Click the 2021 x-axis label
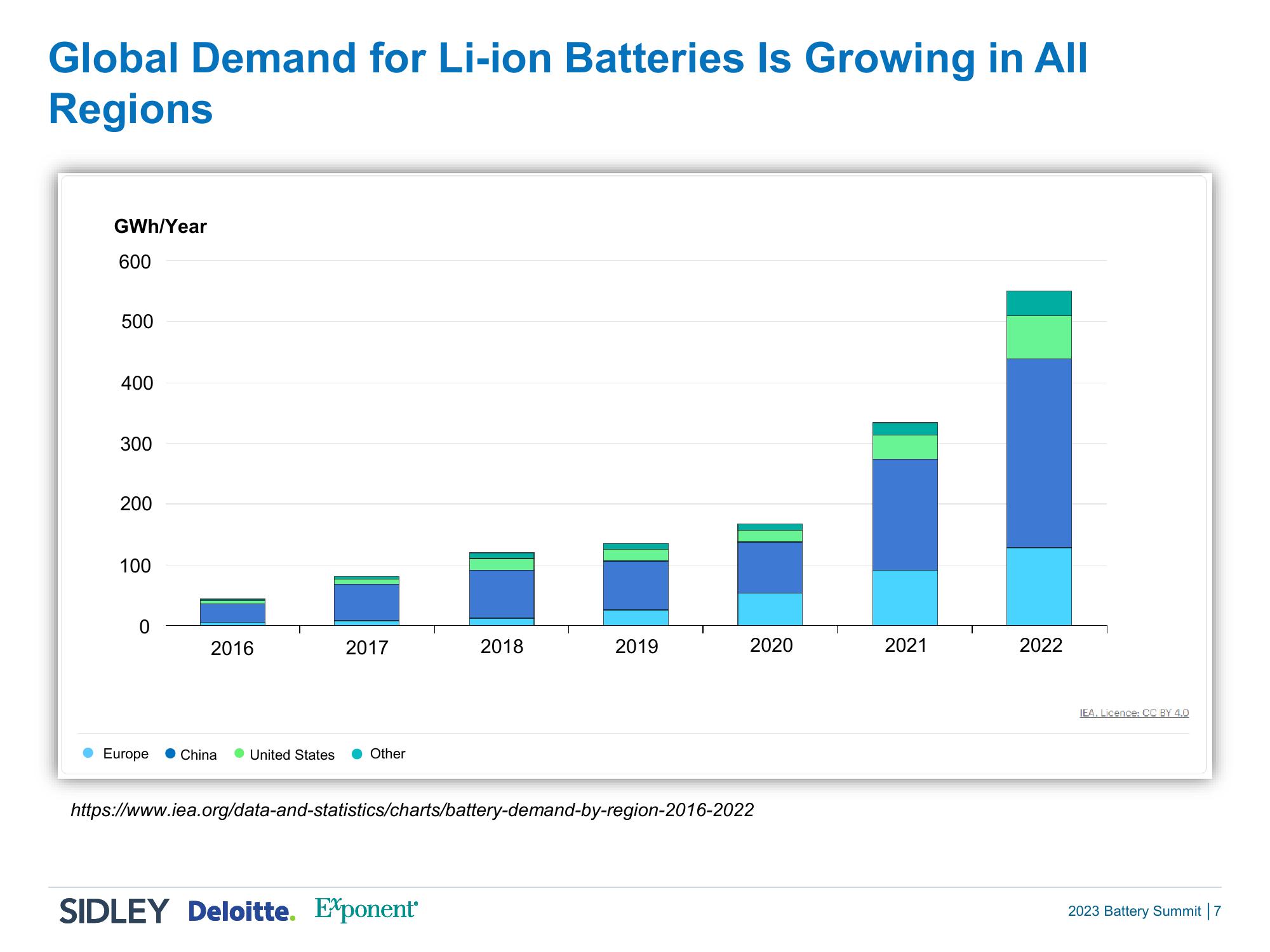This screenshot has height=952, width=1270. tap(906, 645)
